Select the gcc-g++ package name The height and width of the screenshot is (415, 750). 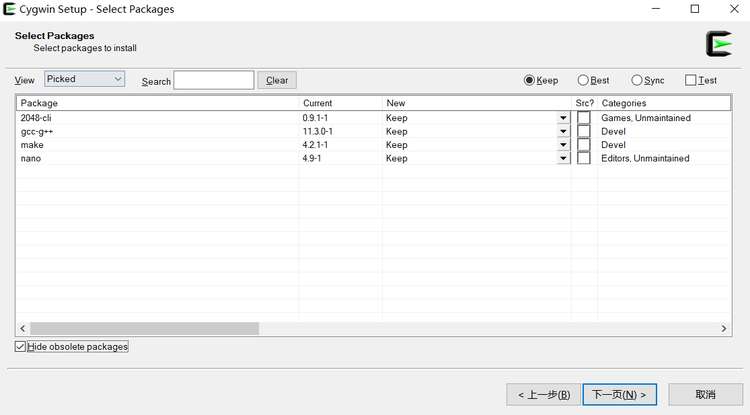coord(37,131)
